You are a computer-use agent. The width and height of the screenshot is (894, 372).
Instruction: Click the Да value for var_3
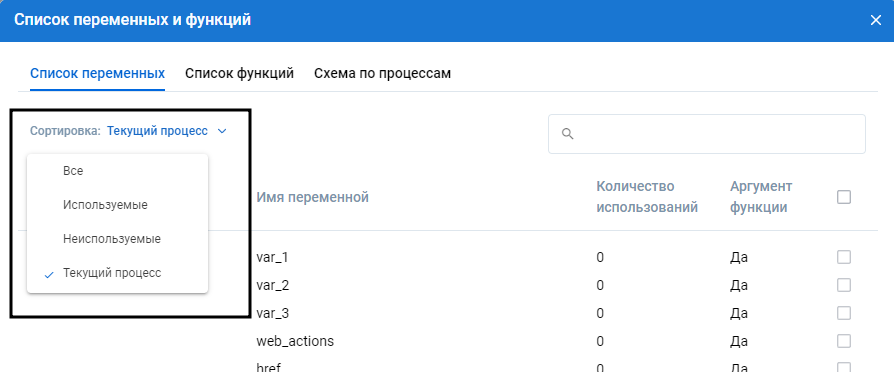[739, 313]
